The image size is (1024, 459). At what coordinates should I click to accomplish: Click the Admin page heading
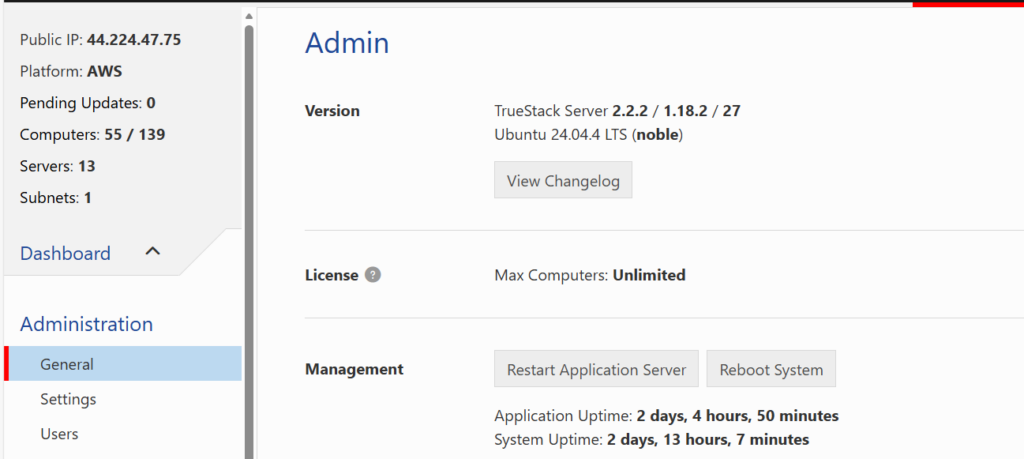[x=346, y=43]
